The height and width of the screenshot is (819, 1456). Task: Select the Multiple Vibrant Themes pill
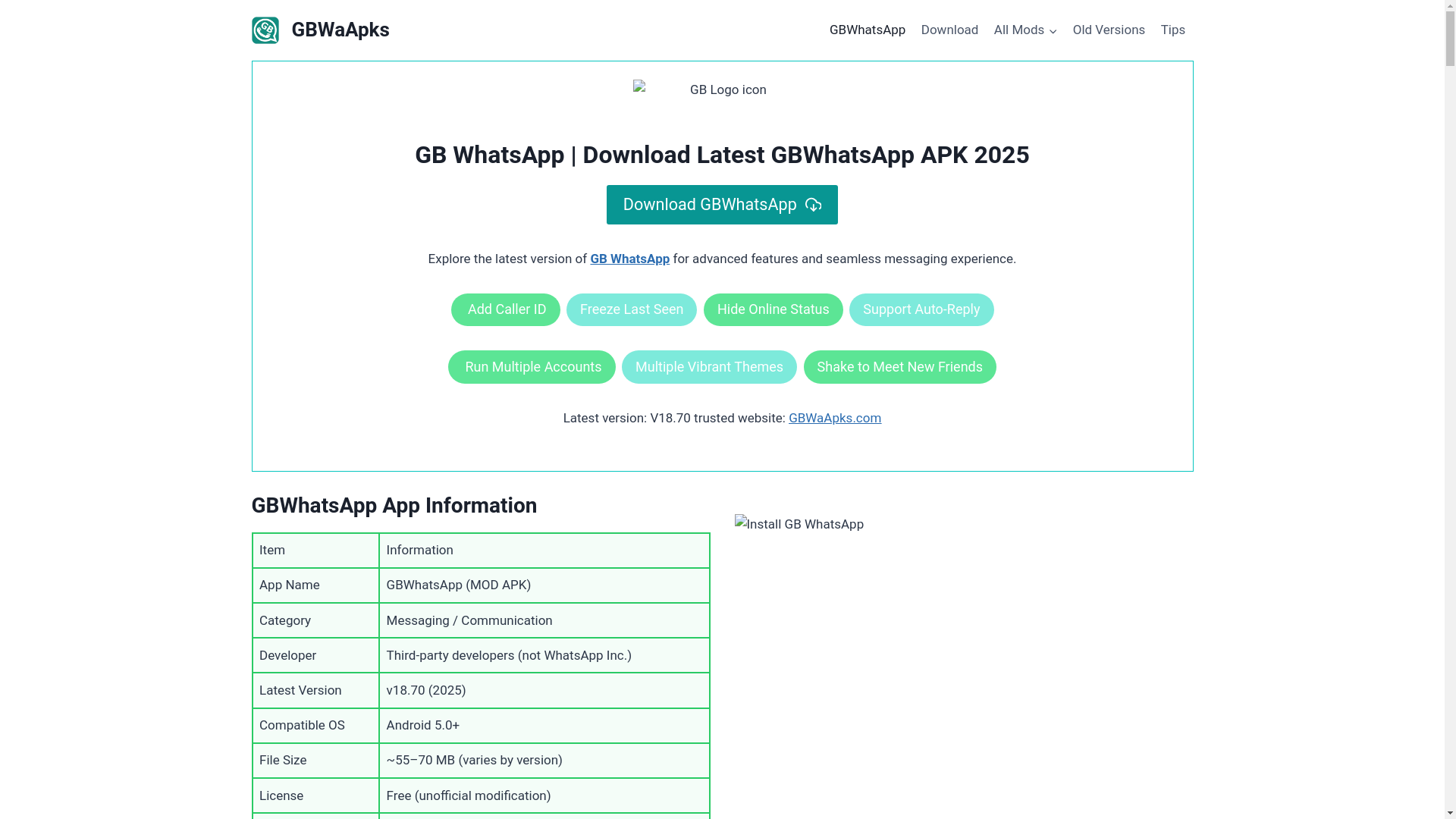click(x=709, y=367)
